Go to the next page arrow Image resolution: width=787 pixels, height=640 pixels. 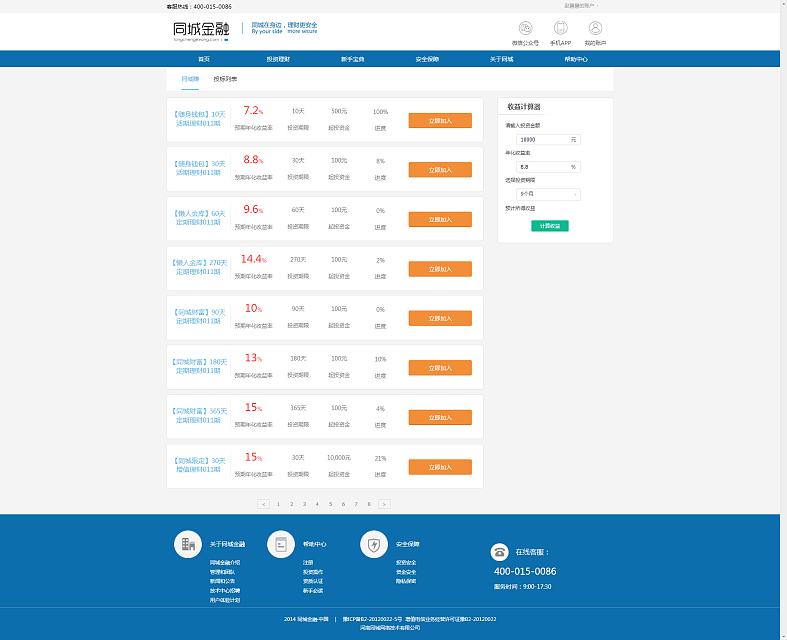tap(384, 504)
